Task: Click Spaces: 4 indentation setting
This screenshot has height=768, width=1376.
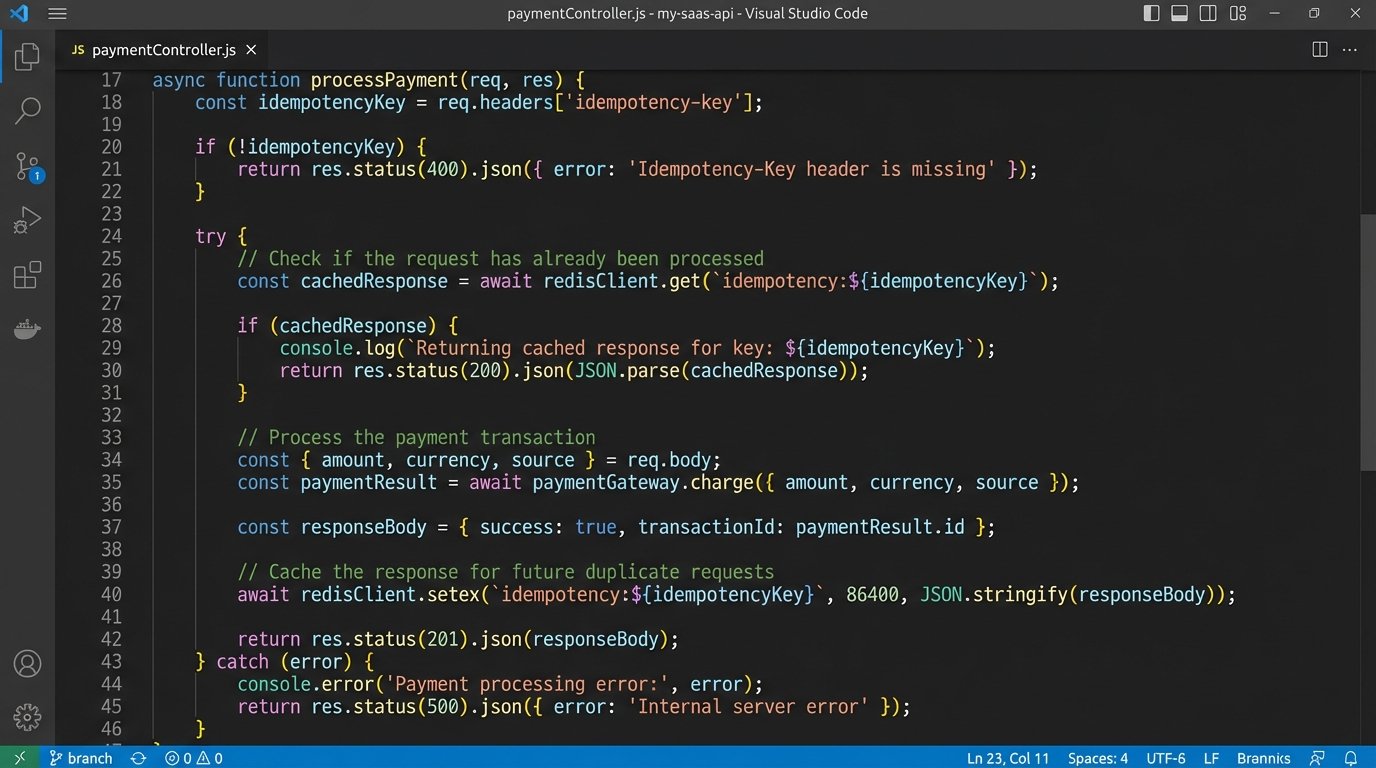Action: pyautogui.click(x=1097, y=758)
